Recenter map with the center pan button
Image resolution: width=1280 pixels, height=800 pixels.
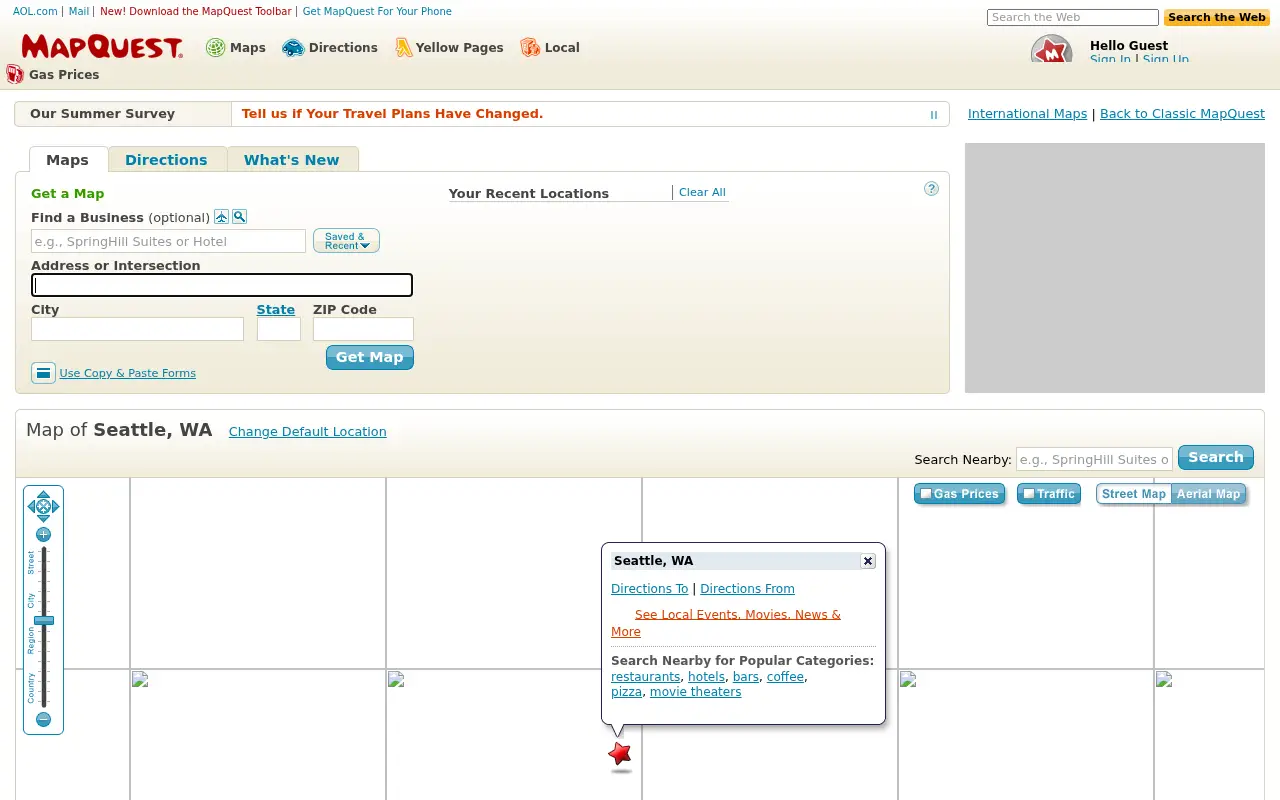(43, 507)
